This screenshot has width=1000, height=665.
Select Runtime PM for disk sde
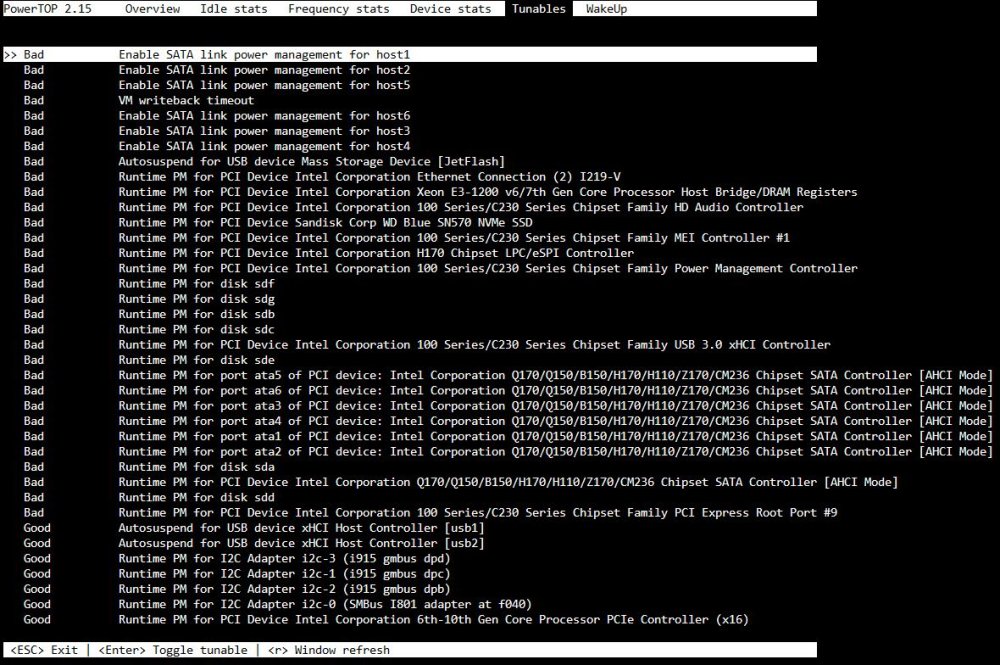(x=149, y=361)
